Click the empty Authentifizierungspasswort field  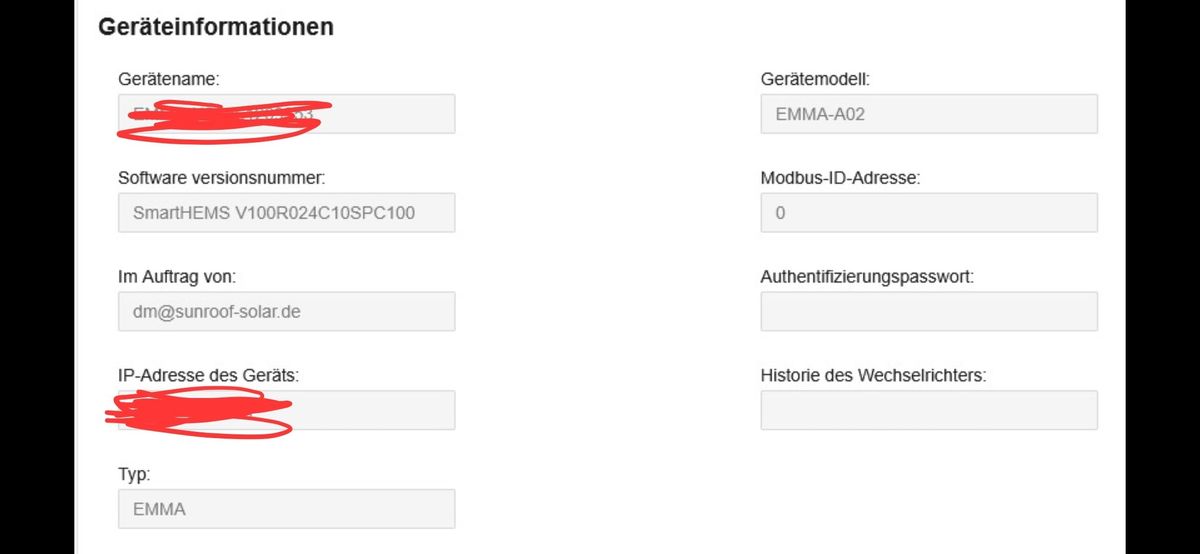point(928,312)
